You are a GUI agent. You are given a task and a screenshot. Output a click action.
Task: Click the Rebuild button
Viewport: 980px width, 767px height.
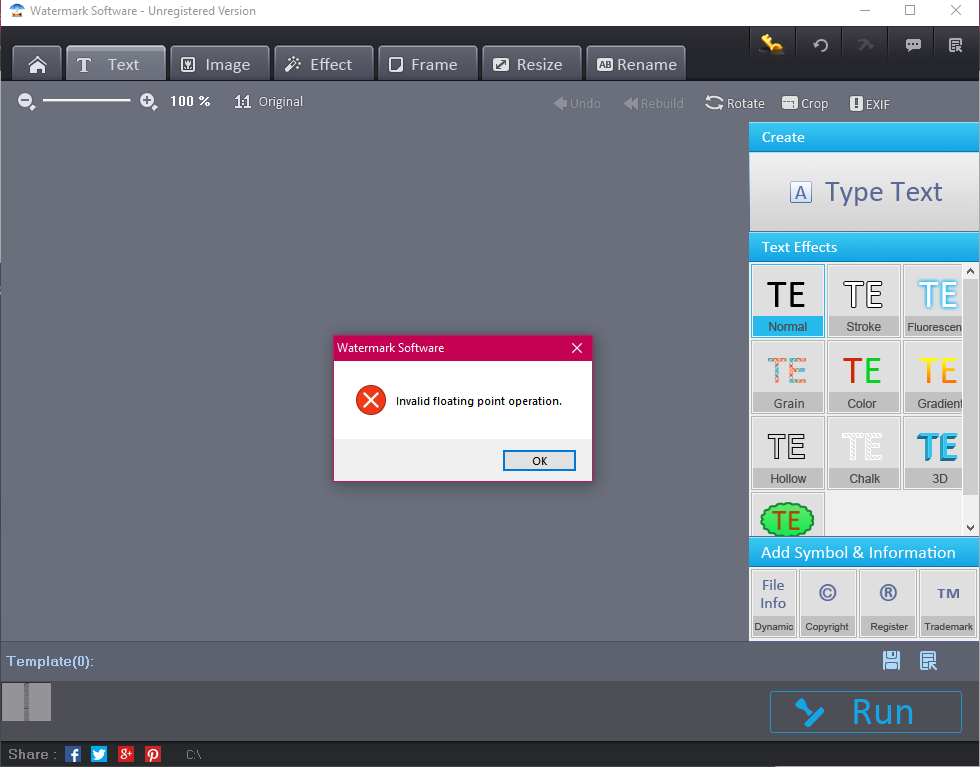point(653,103)
